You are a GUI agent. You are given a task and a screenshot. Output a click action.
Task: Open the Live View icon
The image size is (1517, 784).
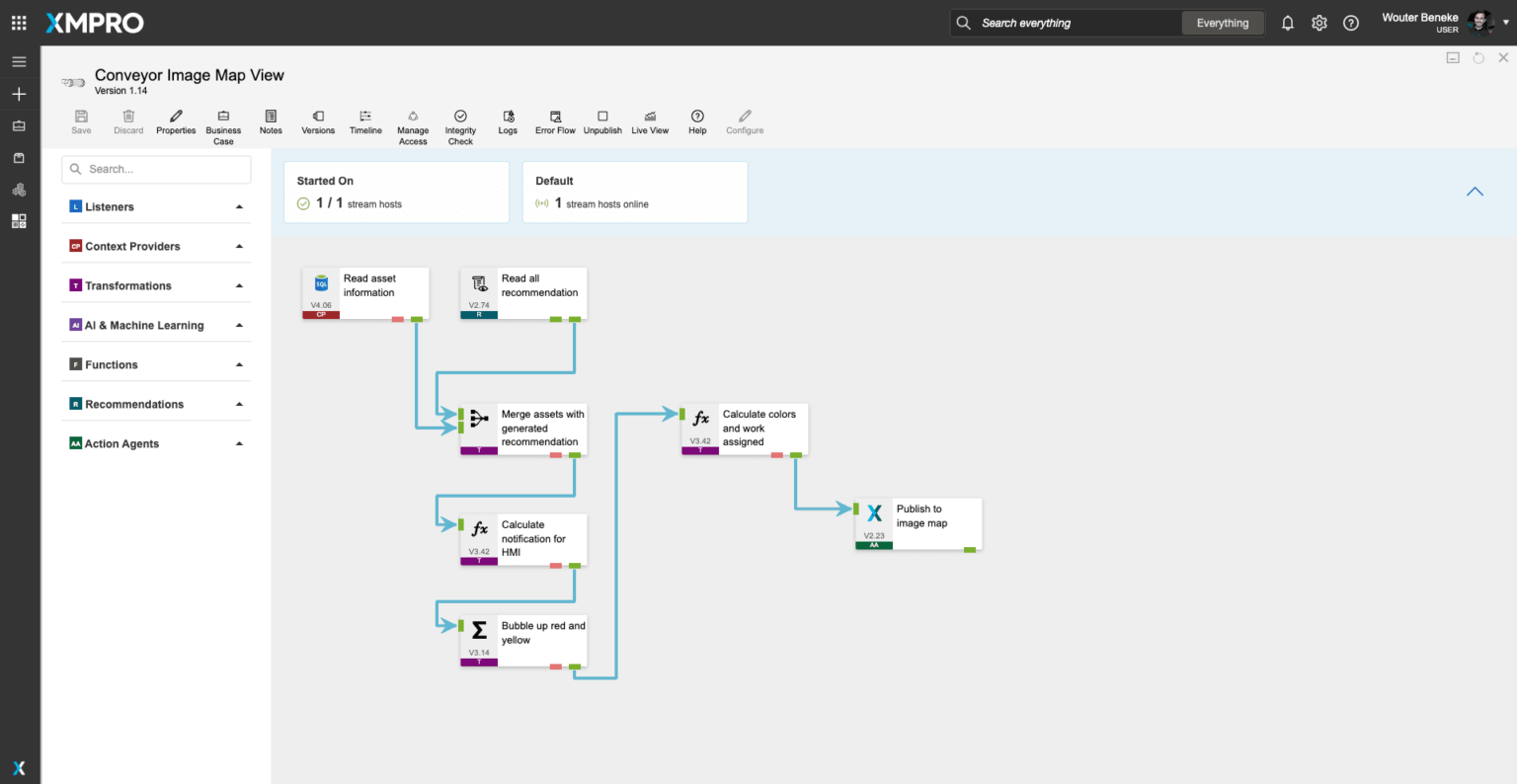[650, 117]
